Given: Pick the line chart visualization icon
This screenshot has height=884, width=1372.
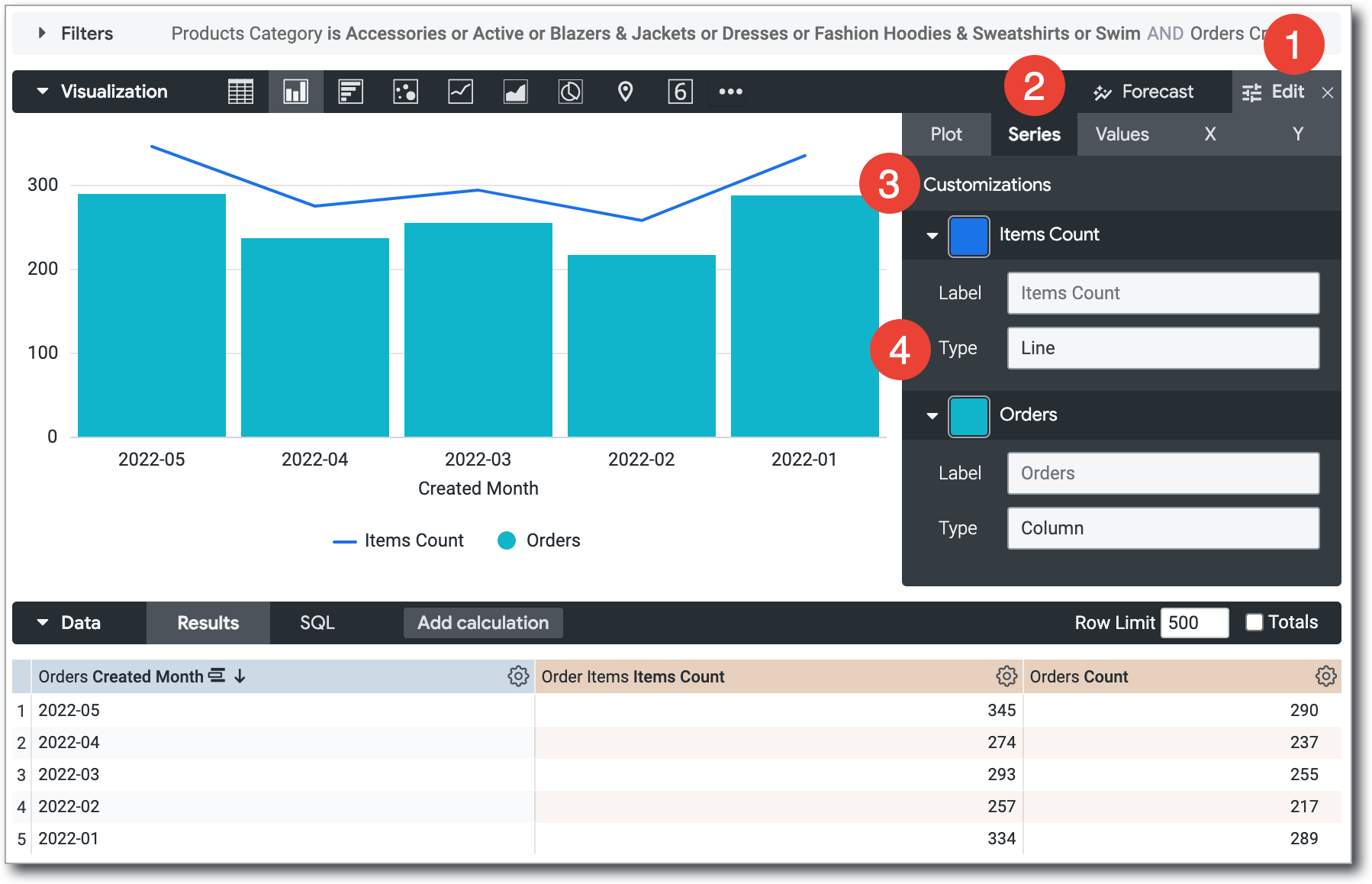Looking at the screenshot, I should (x=460, y=92).
